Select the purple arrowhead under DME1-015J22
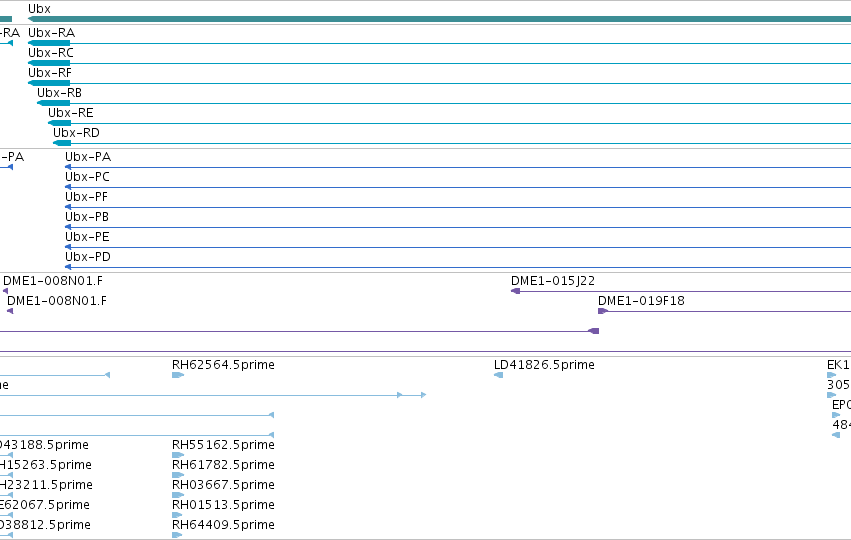Screen dimensions: 851x540 (x=516, y=291)
